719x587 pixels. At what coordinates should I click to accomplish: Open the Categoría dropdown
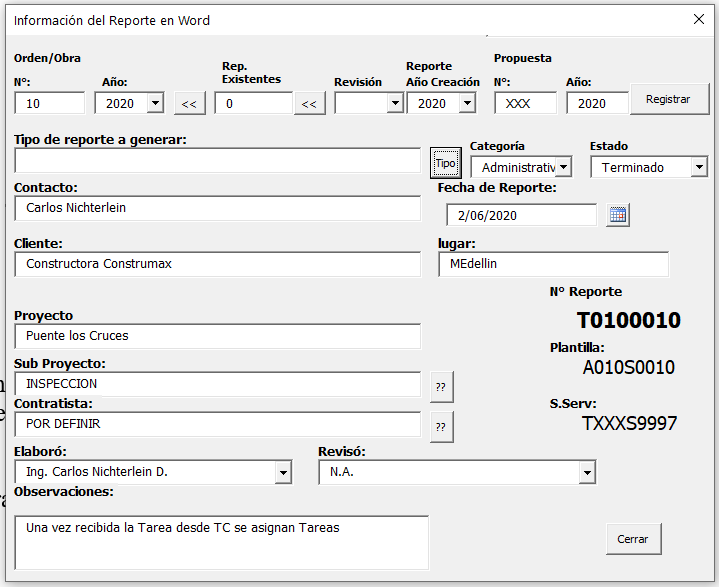564,167
